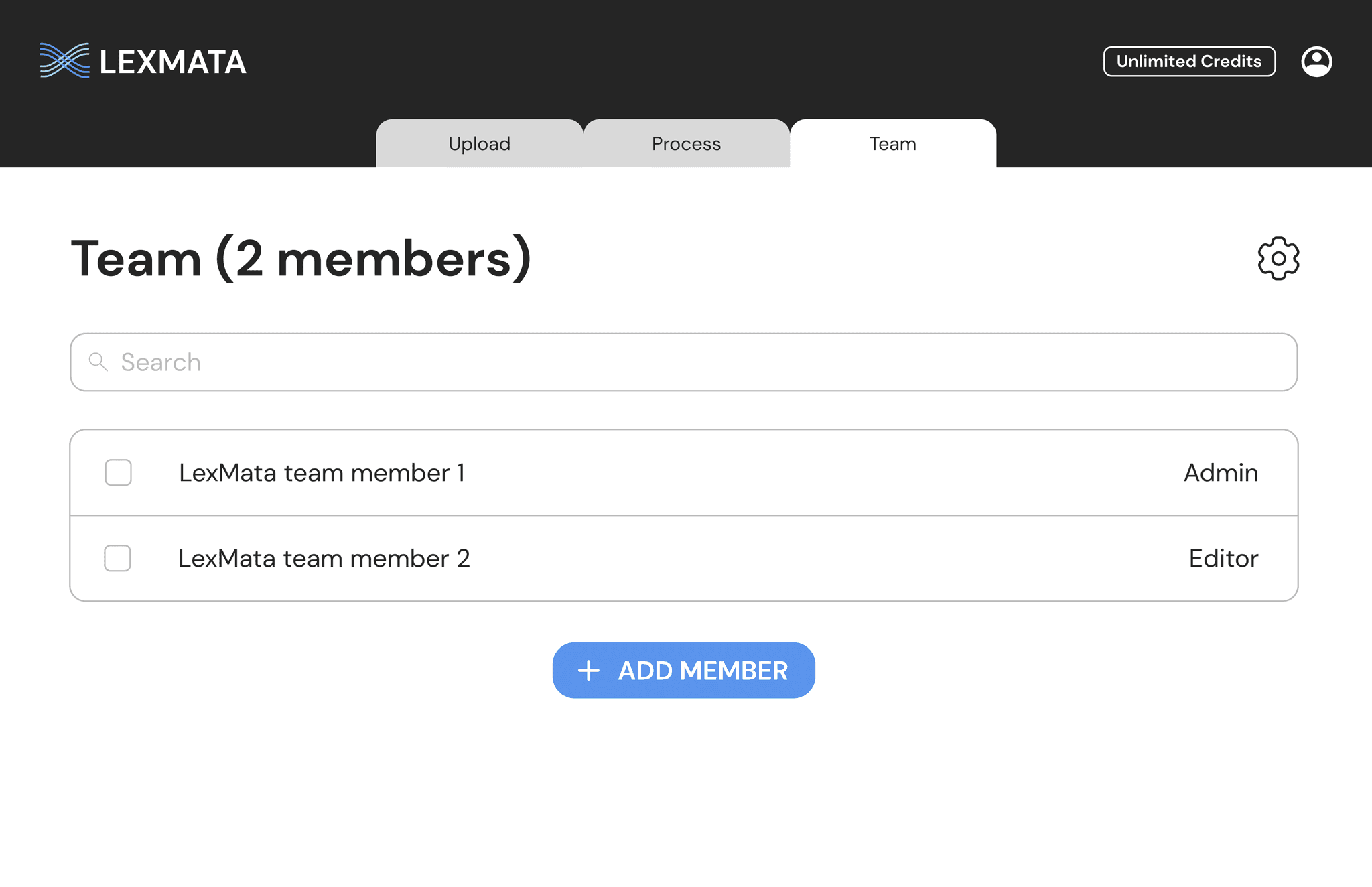Select the Team tab
This screenshot has width=1372, height=887.
click(892, 144)
